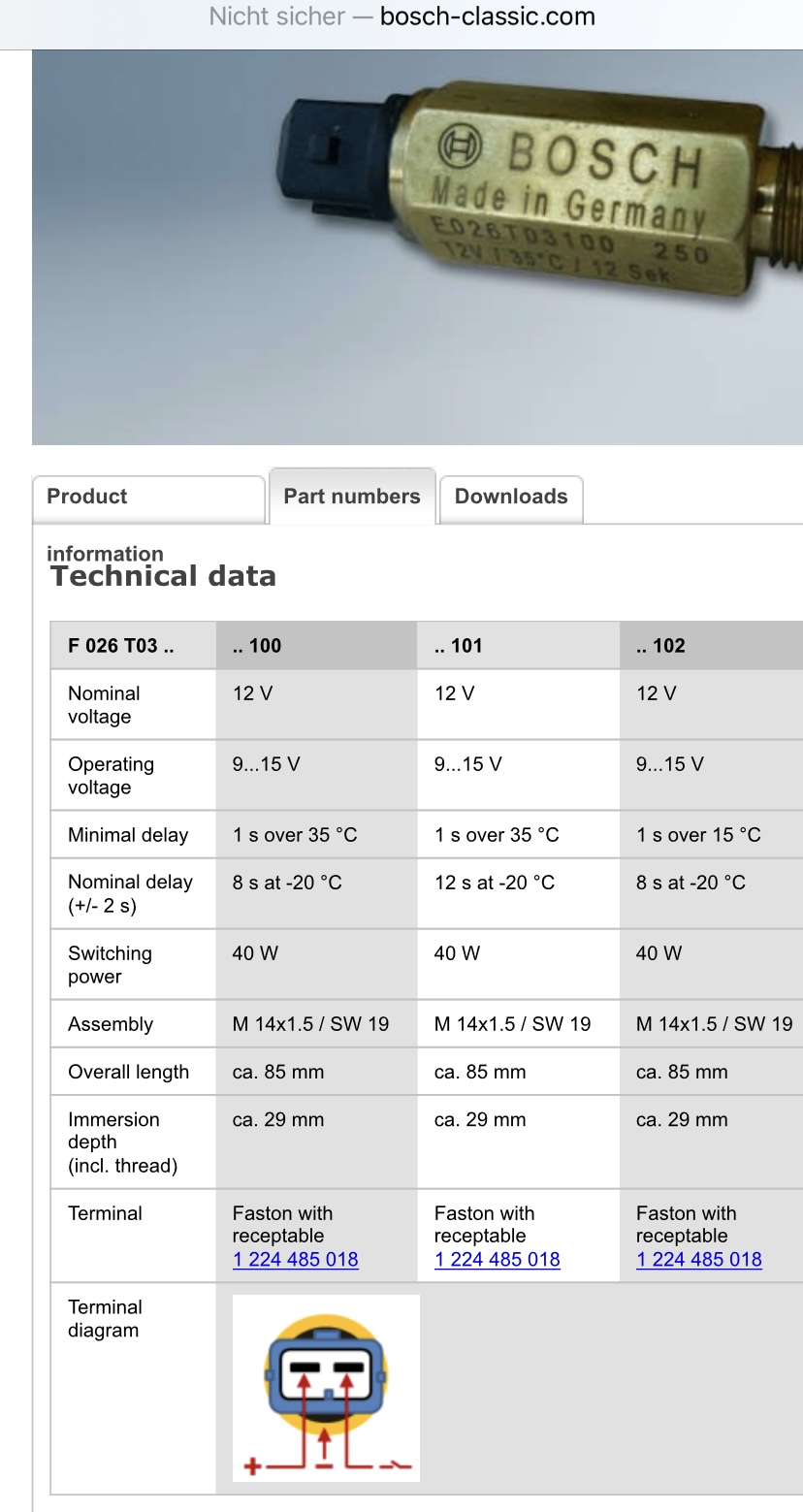803x1512 pixels.
Task: Click the 'Nominal voltage' row label
Action: (104, 705)
